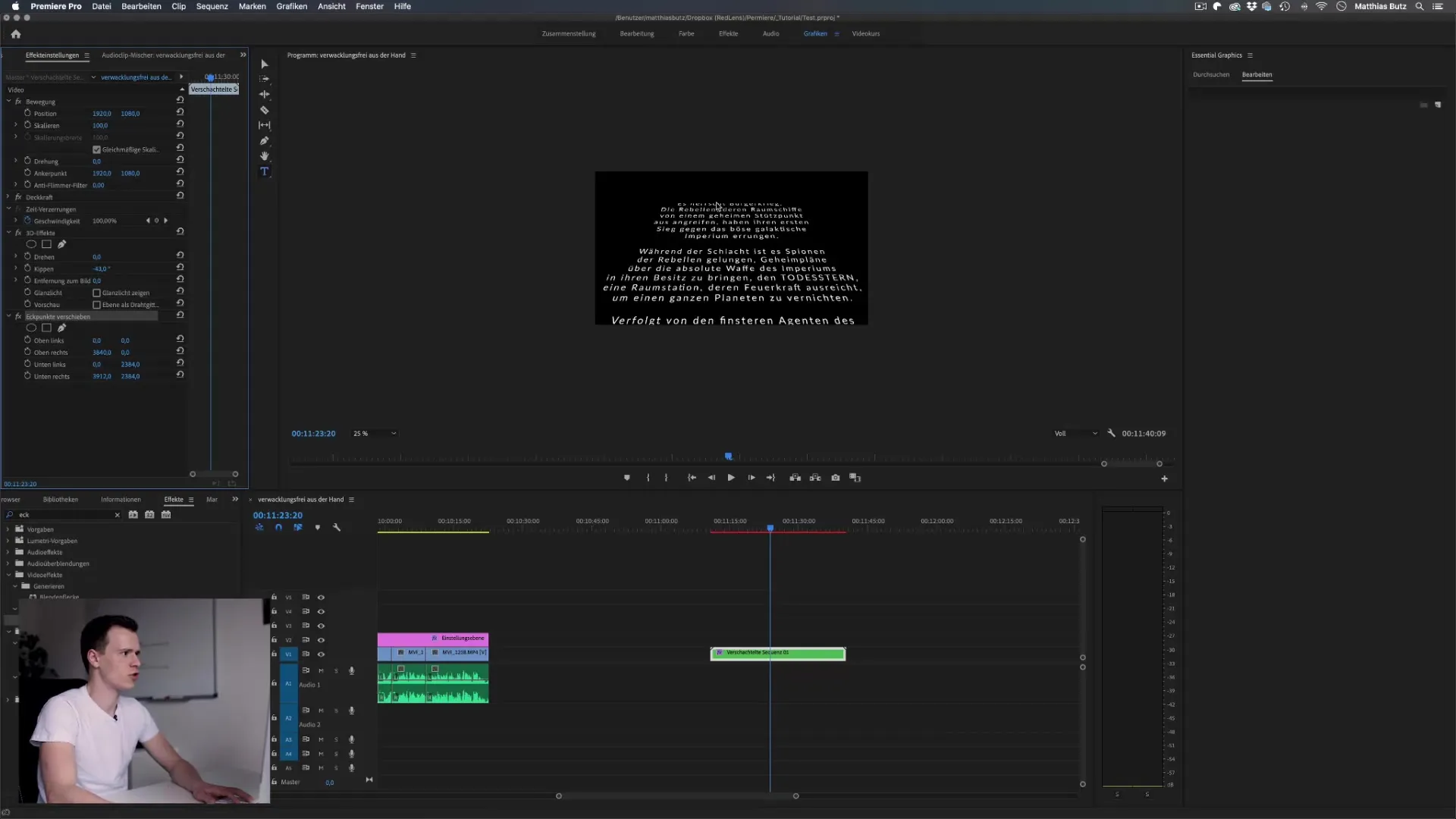Select the Selection arrow tool
The image size is (1456, 819).
(264, 64)
